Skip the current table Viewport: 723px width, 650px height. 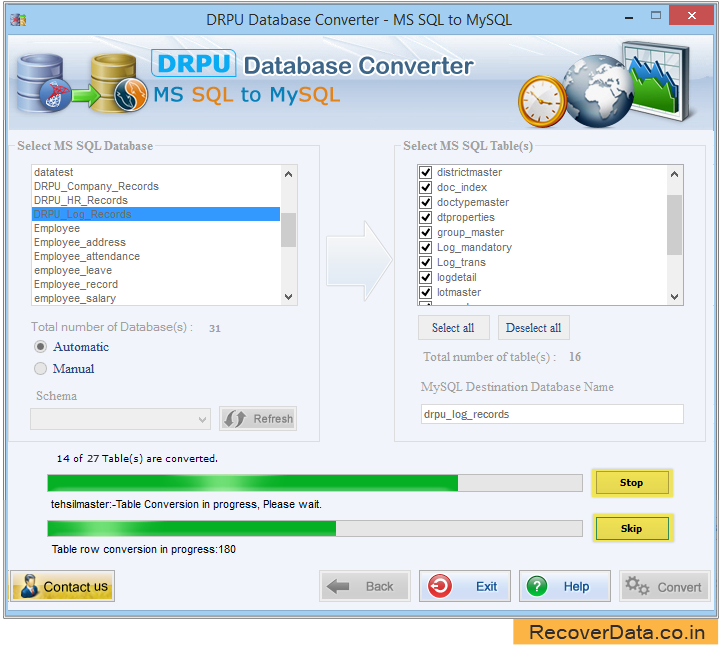click(632, 528)
